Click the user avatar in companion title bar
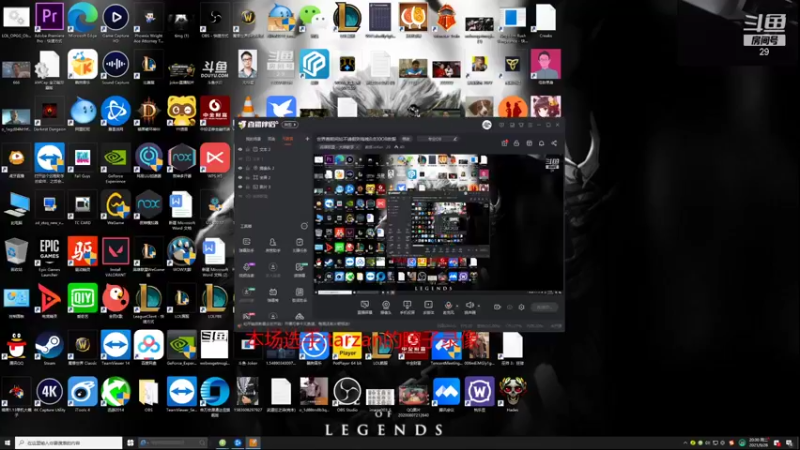Screen dimensions: 800x450 click(x=487, y=124)
